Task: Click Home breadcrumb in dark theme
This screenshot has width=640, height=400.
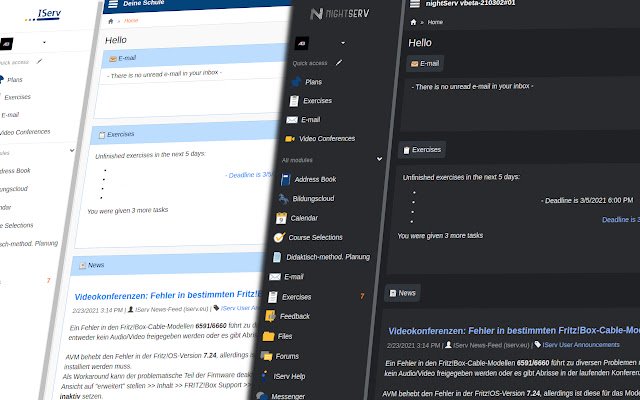Action: pos(435,22)
